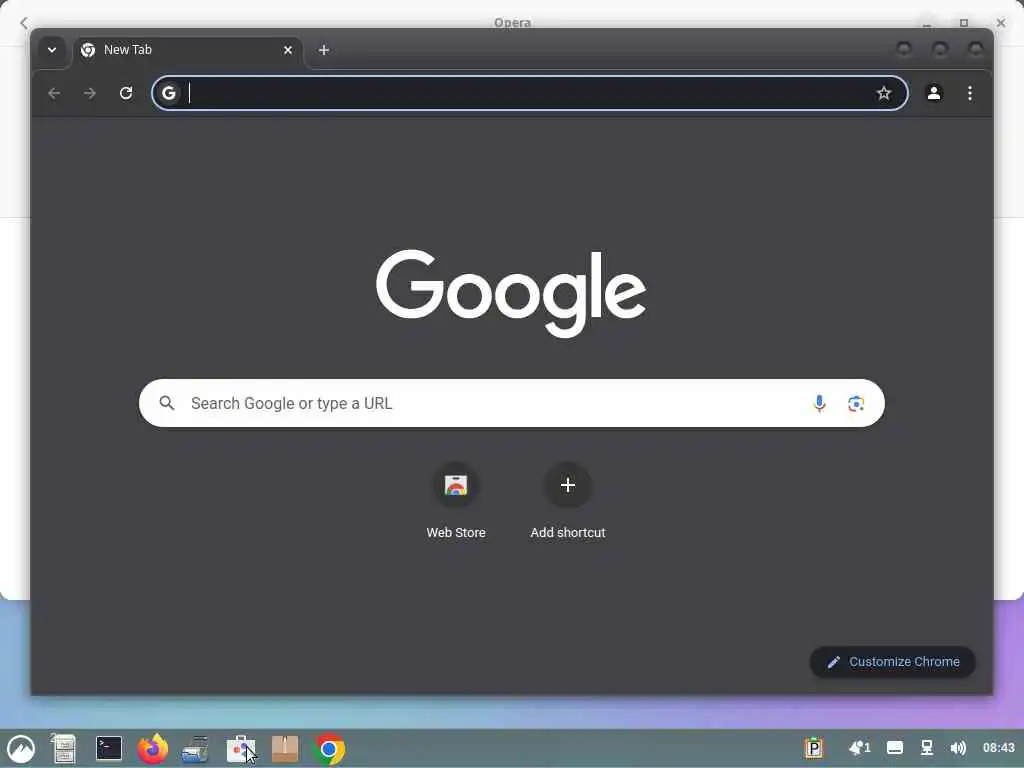This screenshot has width=1024, height=768.
Task: Open the software store in taskbar
Action: (240, 748)
